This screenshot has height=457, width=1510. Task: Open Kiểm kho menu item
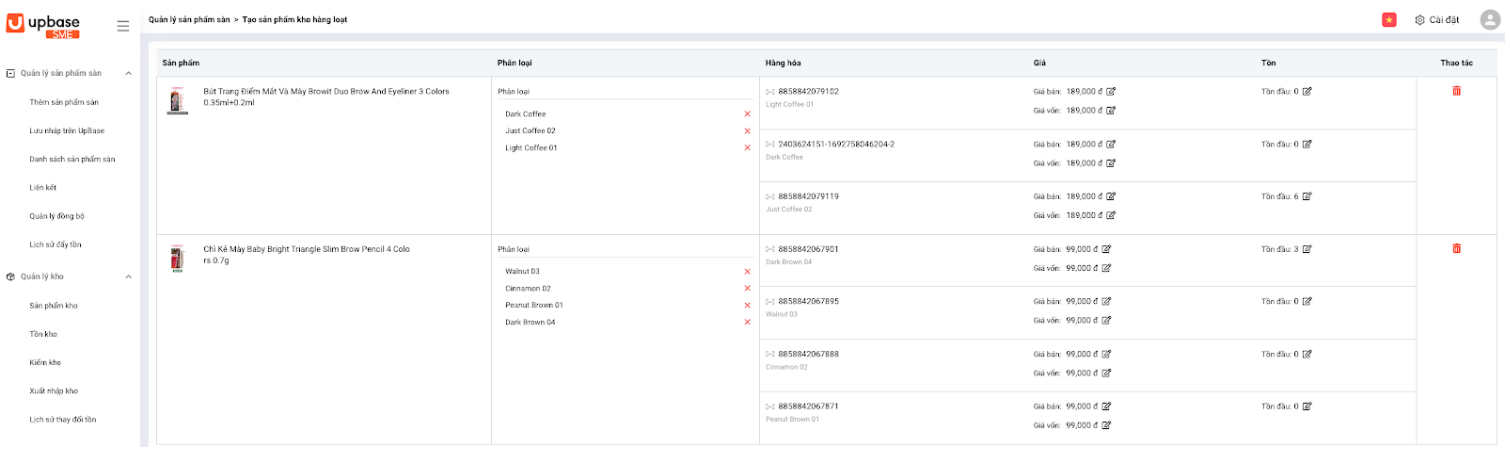click(45, 362)
